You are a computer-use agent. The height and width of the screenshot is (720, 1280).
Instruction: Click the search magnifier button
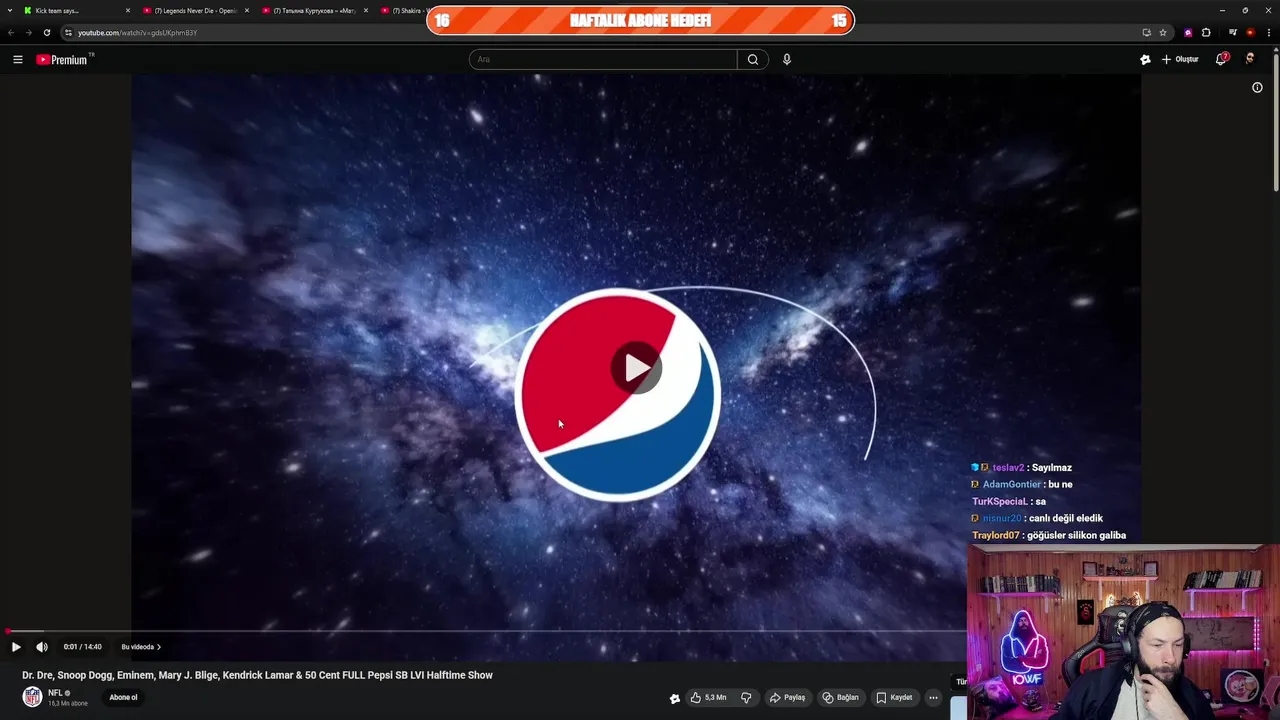coord(753,59)
